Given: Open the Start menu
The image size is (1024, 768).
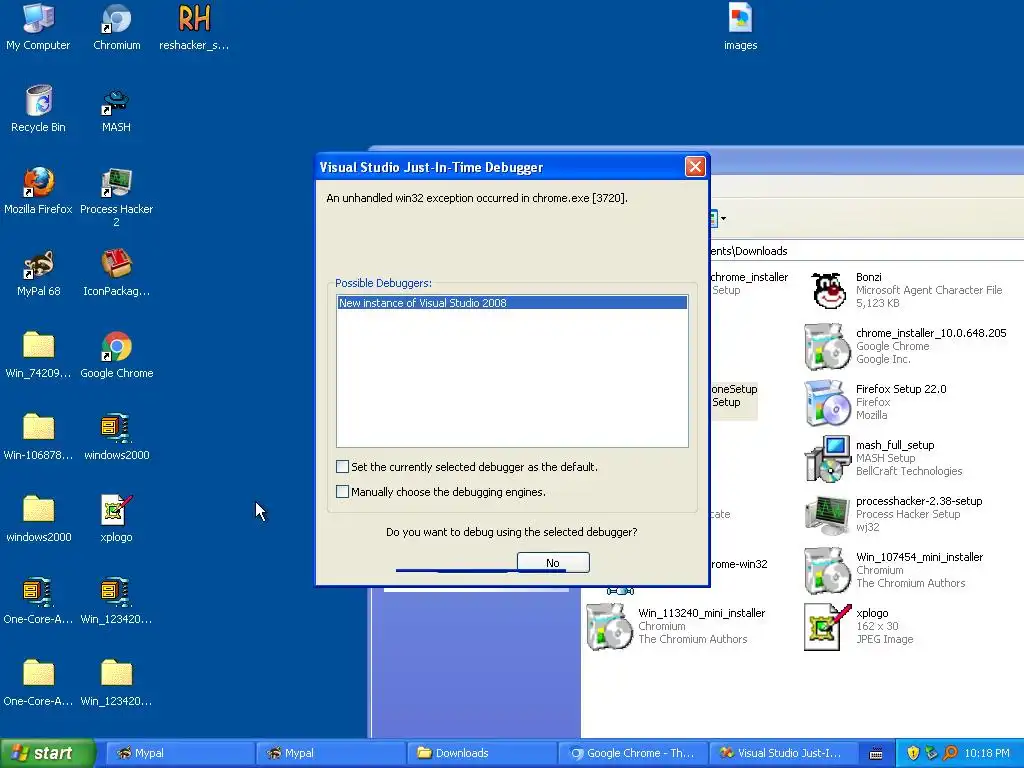Looking at the screenshot, I should pyautogui.click(x=47, y=753).
